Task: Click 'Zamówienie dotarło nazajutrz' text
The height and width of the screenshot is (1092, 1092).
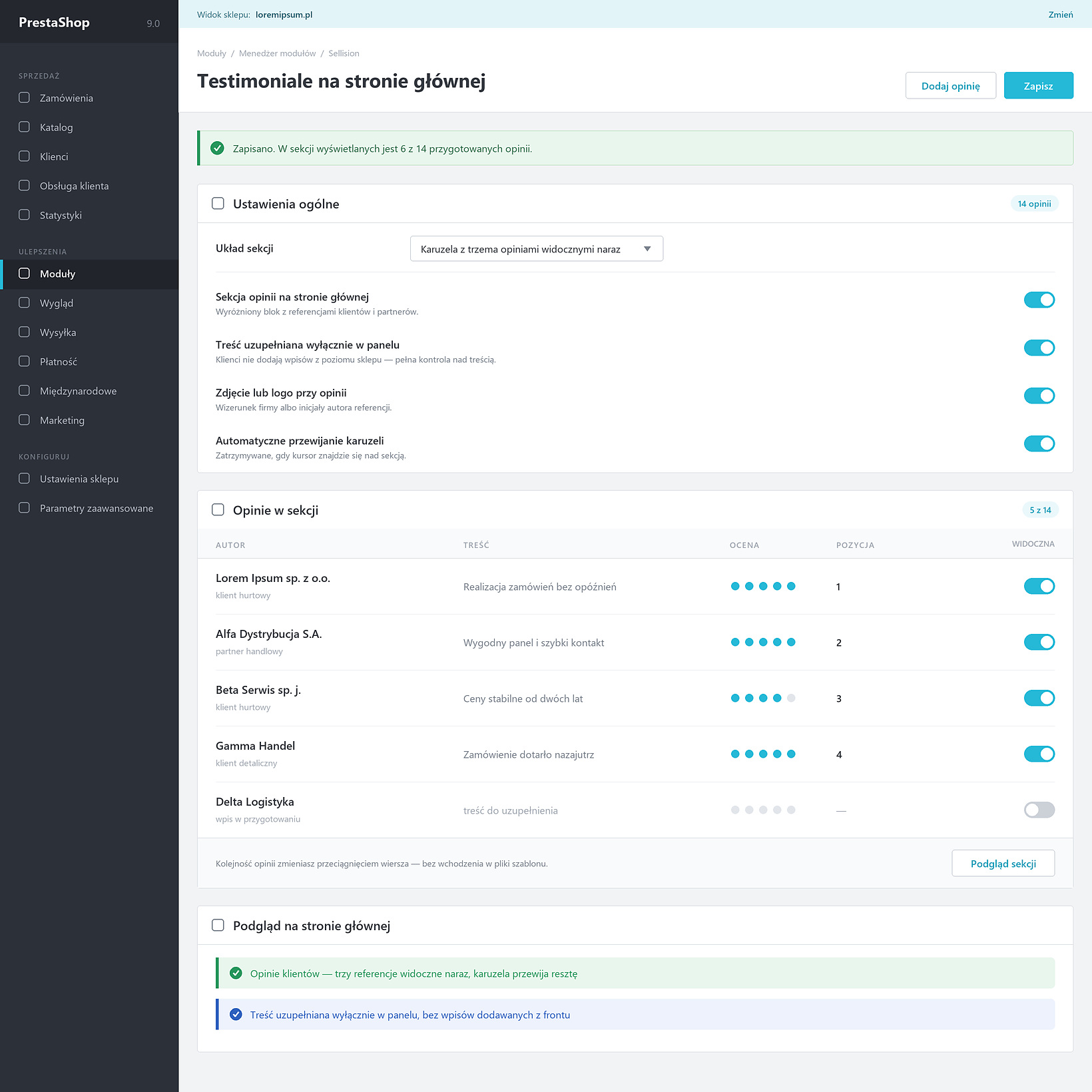Action: pos(529,754)
